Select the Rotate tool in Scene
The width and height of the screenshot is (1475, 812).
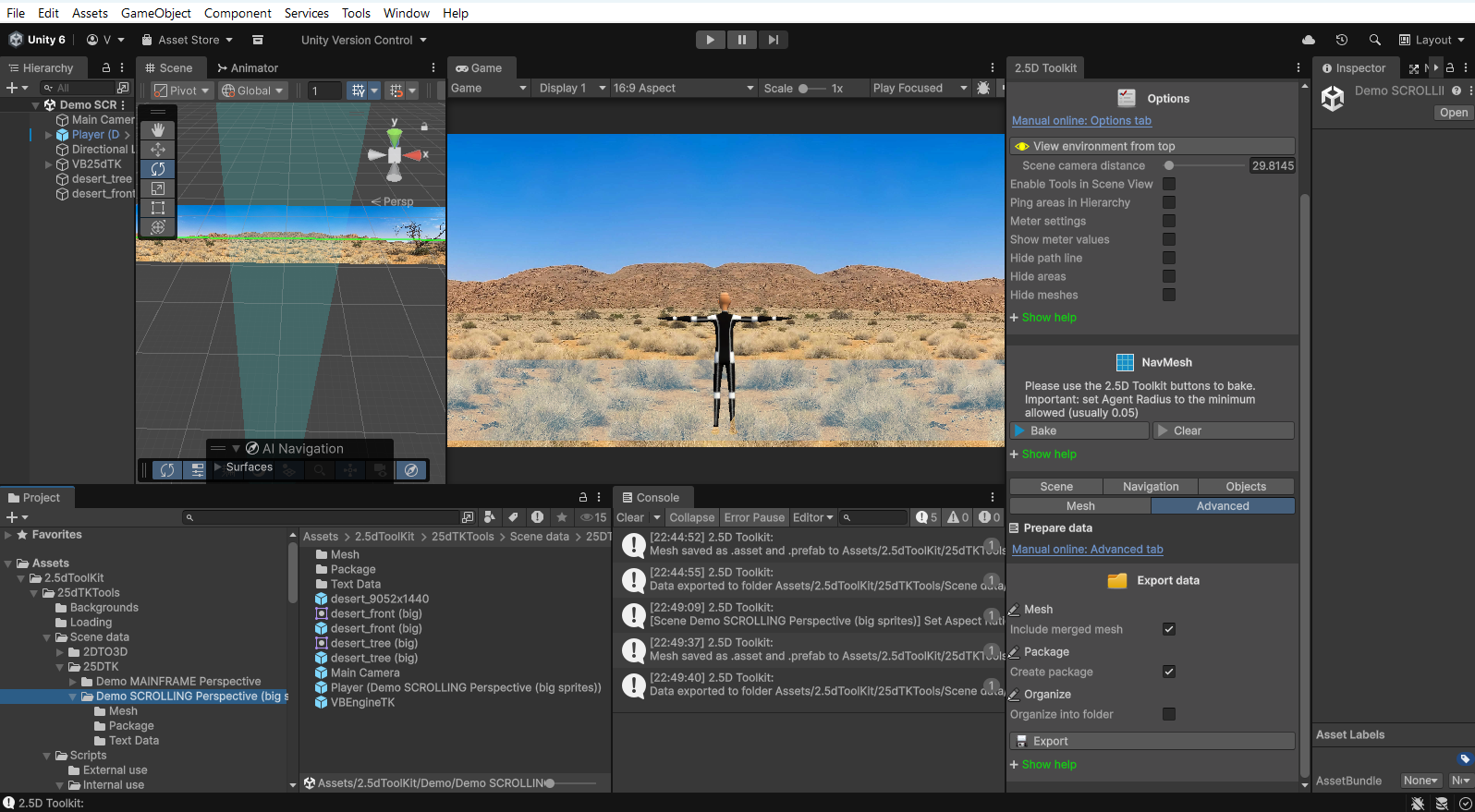(158, 169)
